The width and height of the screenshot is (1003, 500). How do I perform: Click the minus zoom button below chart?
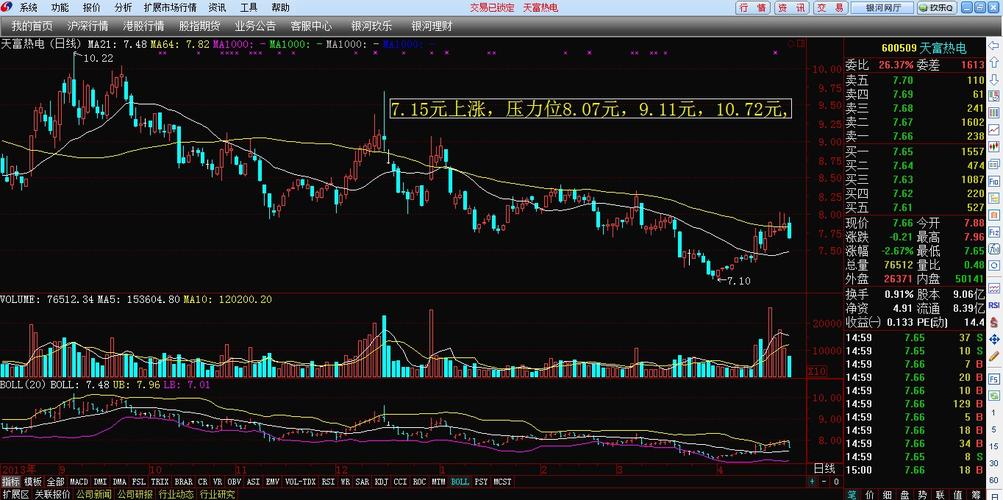click(x=825, y=481)
